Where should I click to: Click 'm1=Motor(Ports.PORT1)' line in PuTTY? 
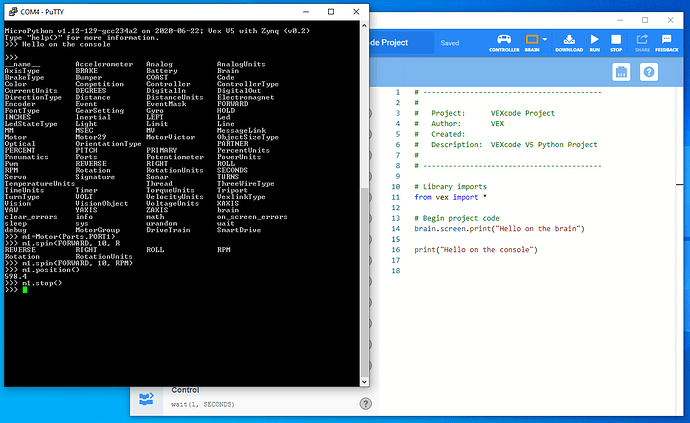point(68,236)
